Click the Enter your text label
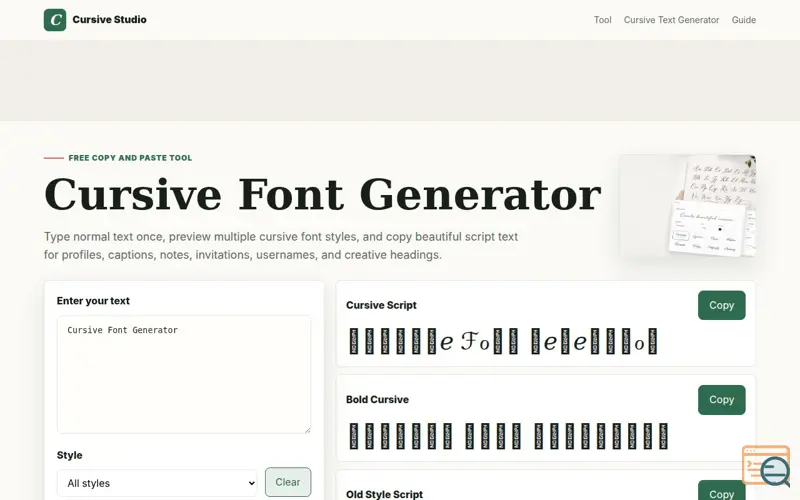Screen dimensions: 800x500 pos(93,301)
